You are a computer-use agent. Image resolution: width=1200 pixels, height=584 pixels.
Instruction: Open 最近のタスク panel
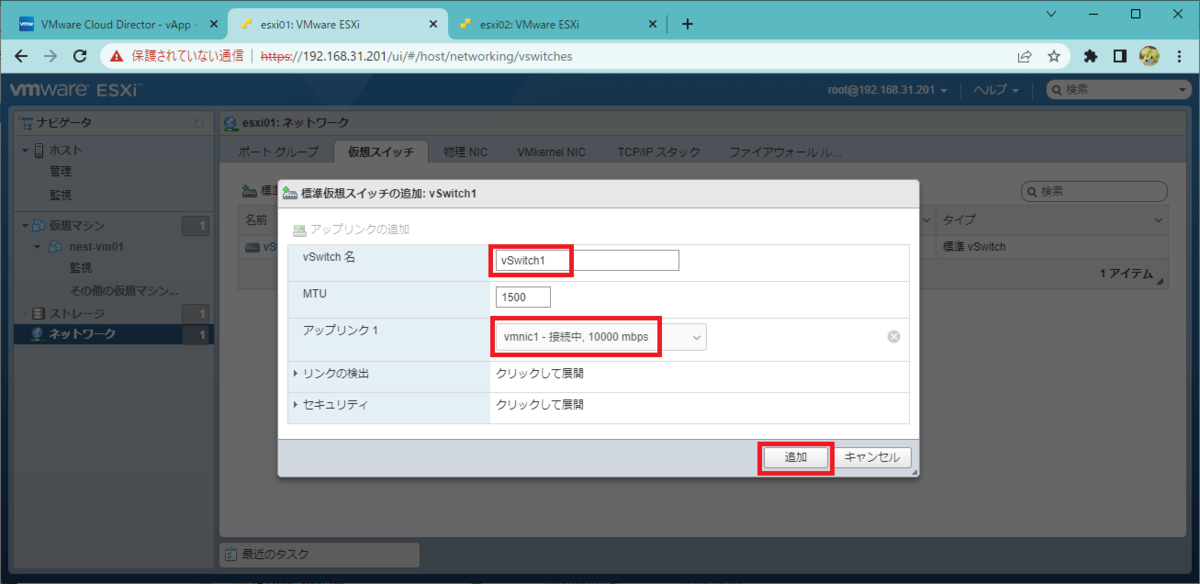tap(319, 554)
